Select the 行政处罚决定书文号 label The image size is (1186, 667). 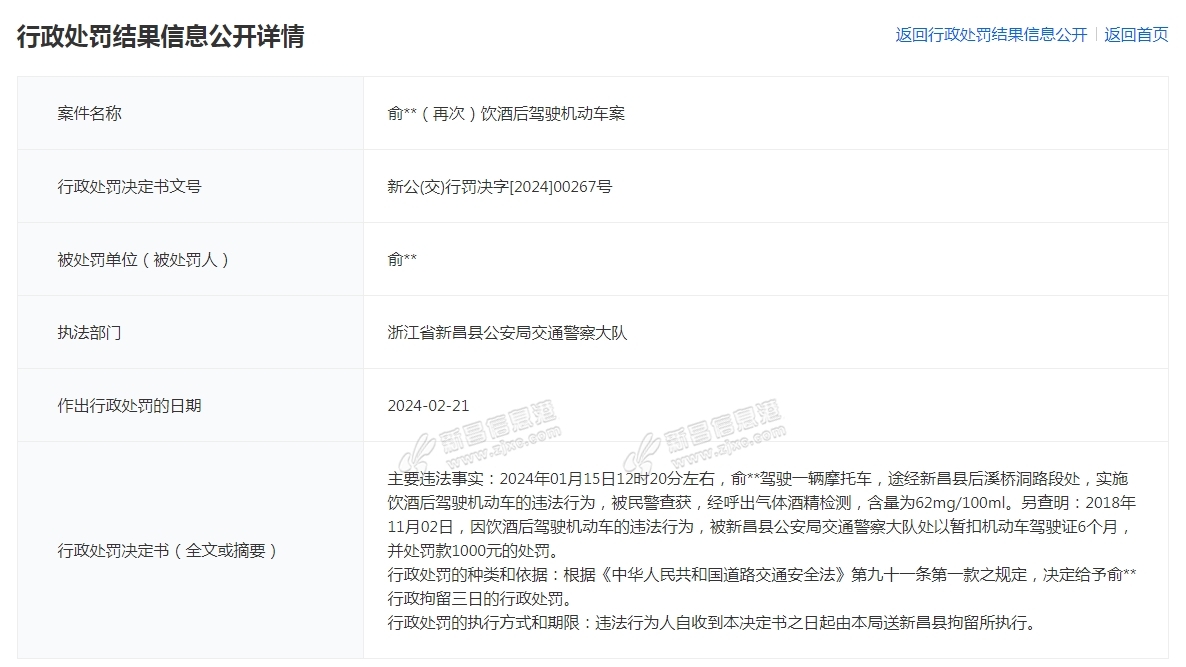[130, 186]
